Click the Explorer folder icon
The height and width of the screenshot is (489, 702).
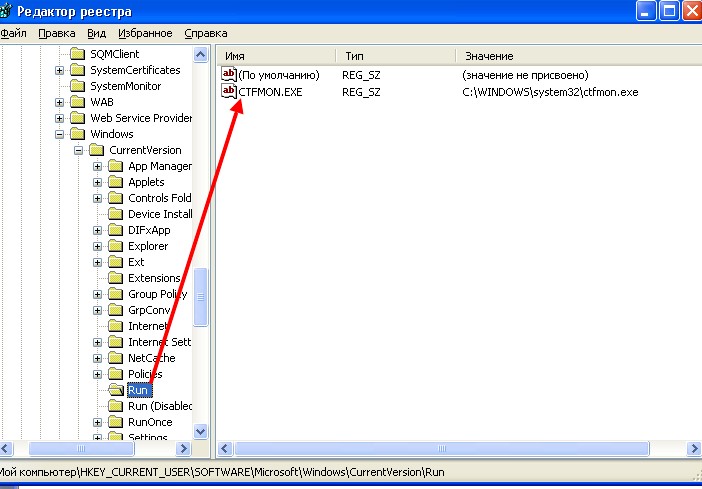point(116,246)
